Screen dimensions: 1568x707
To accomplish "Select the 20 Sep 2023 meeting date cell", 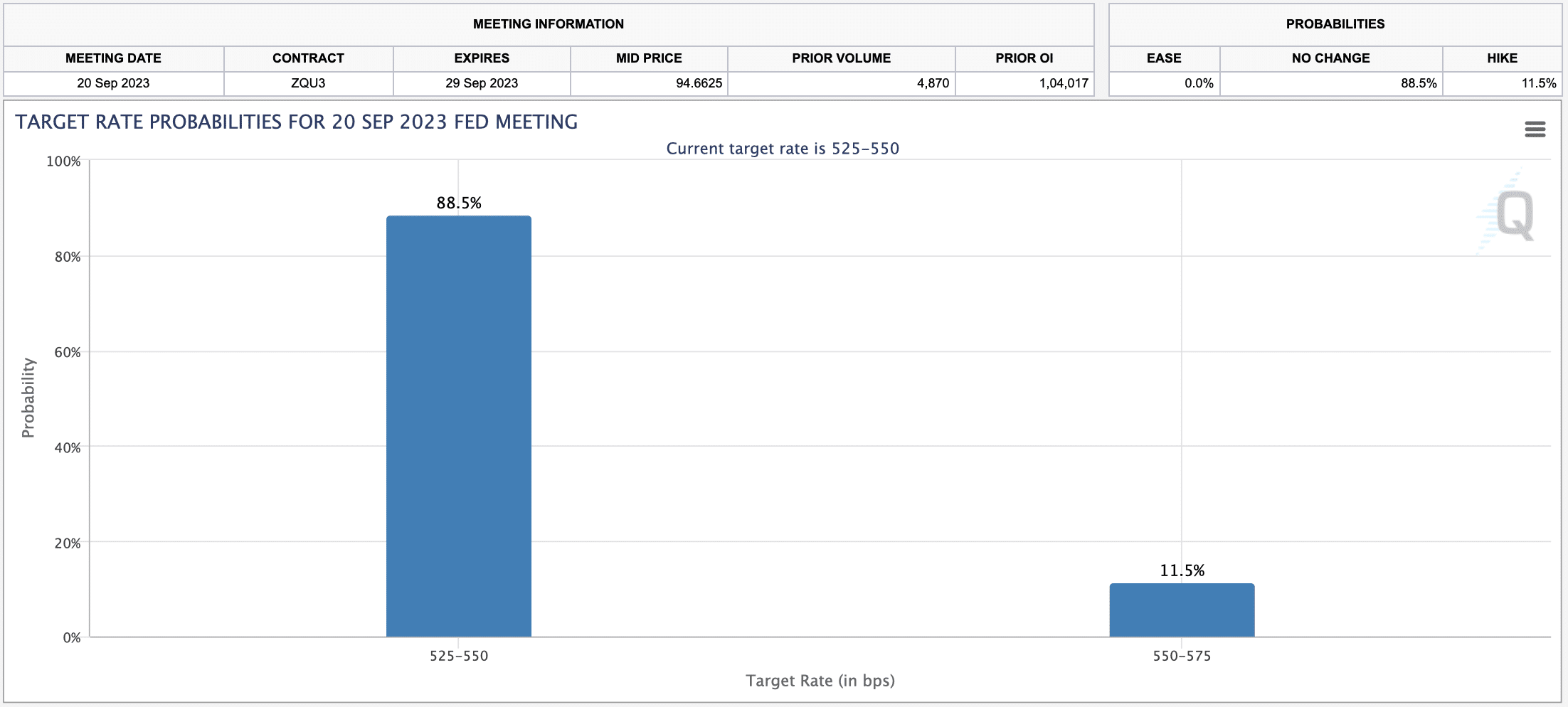I will (114, 83).
